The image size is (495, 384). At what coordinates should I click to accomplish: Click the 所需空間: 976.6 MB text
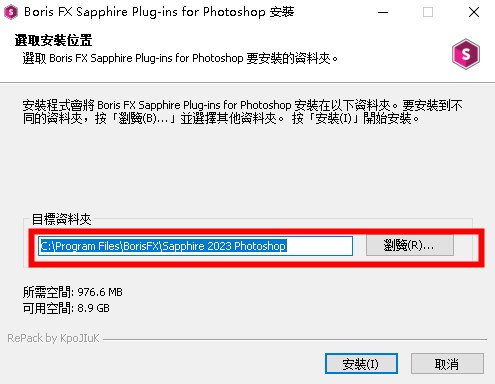[x=73, y=292]
